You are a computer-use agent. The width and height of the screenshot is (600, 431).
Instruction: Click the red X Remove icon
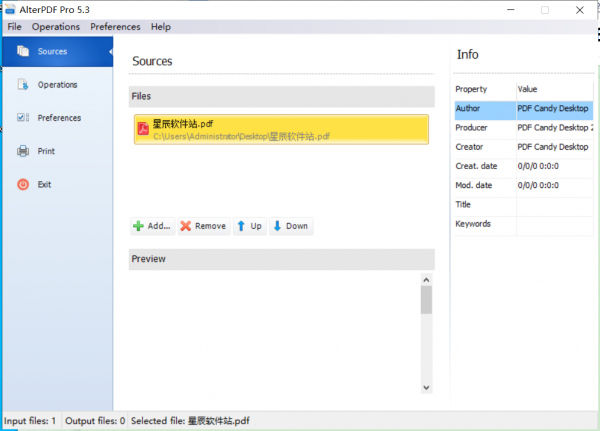point(186,226)
